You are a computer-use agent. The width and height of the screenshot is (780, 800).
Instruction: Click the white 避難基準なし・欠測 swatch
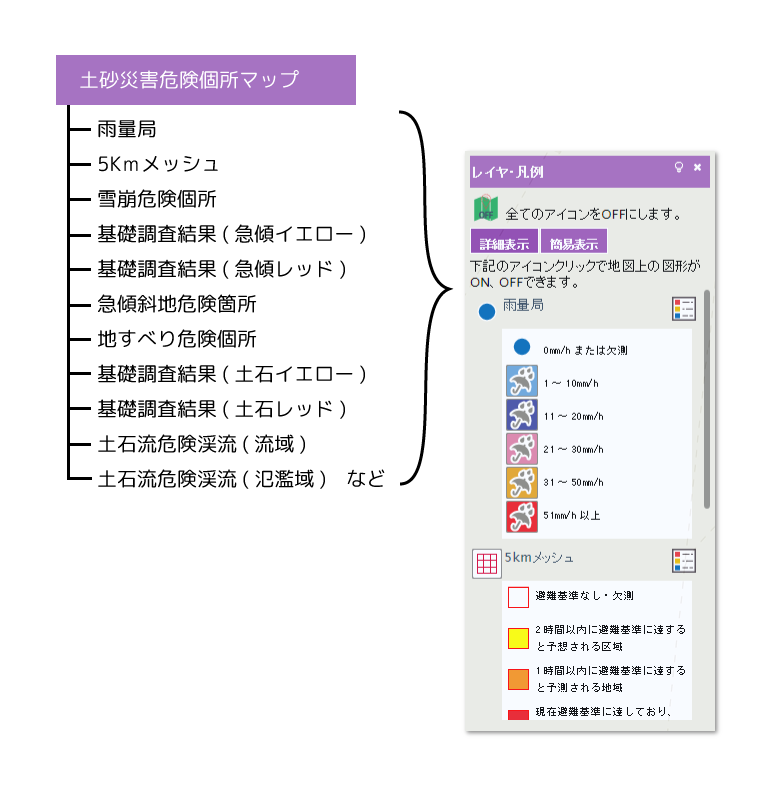tap(518, 597)
